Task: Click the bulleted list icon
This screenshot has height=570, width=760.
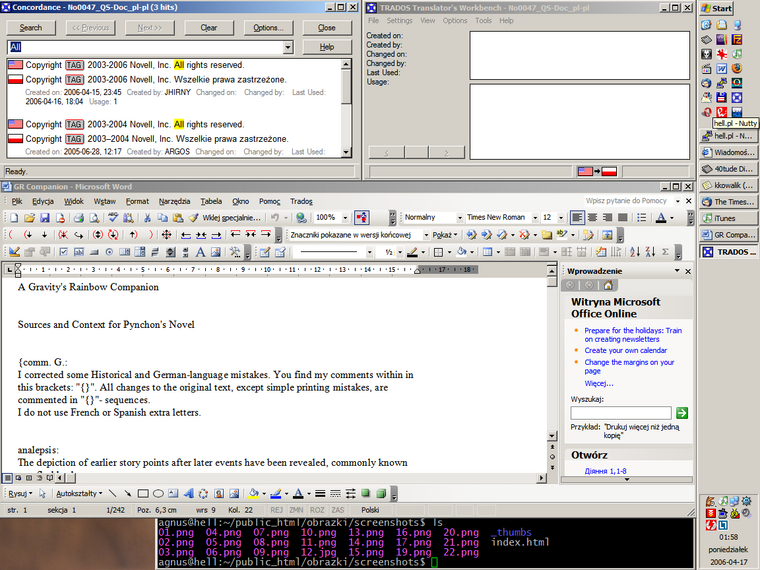Action: pyautogui.click(x=642, y=218)
